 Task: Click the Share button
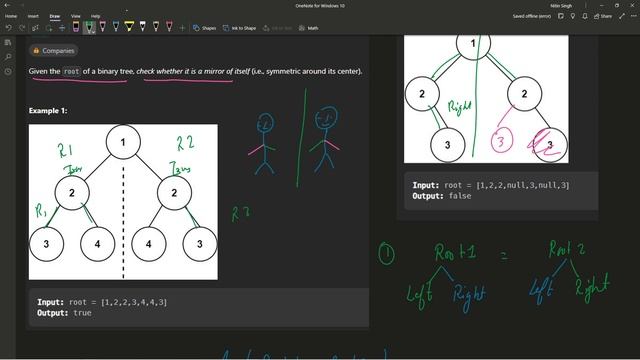coord(603,16)
